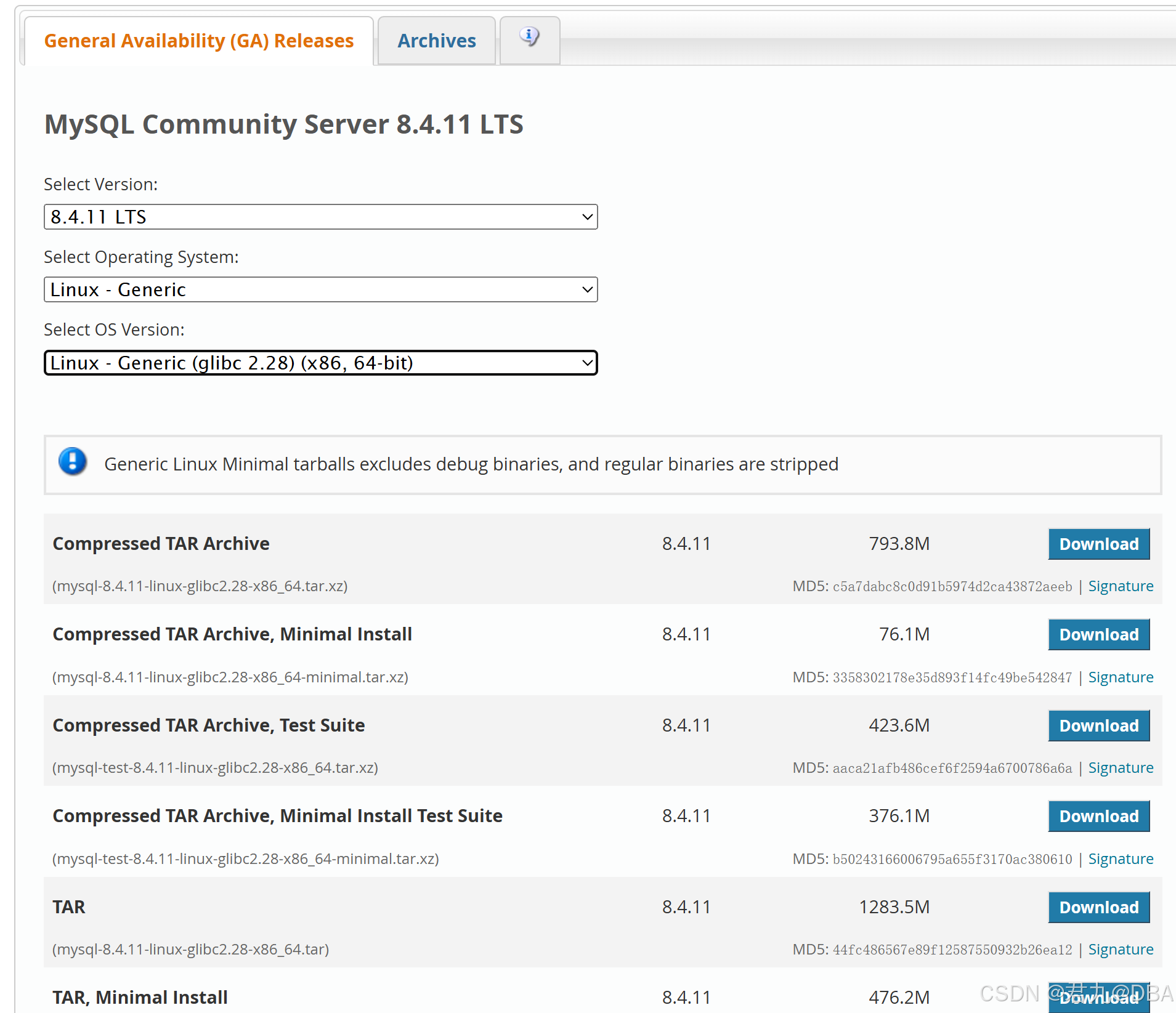Download the Compressed TAR Archive, Test Suite
Image resolution: width=1176 pixels, height=1013 pixels.
(1099, 725)
